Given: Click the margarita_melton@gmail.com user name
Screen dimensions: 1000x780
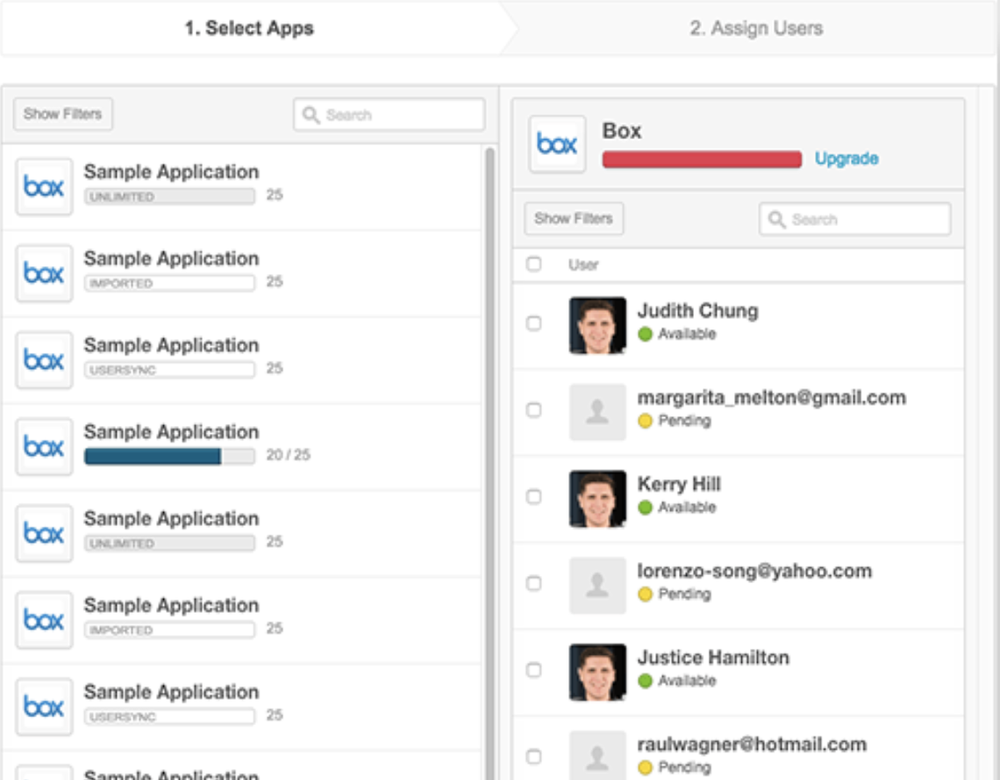Looking at the screenshot, I should tap(772, 397).
